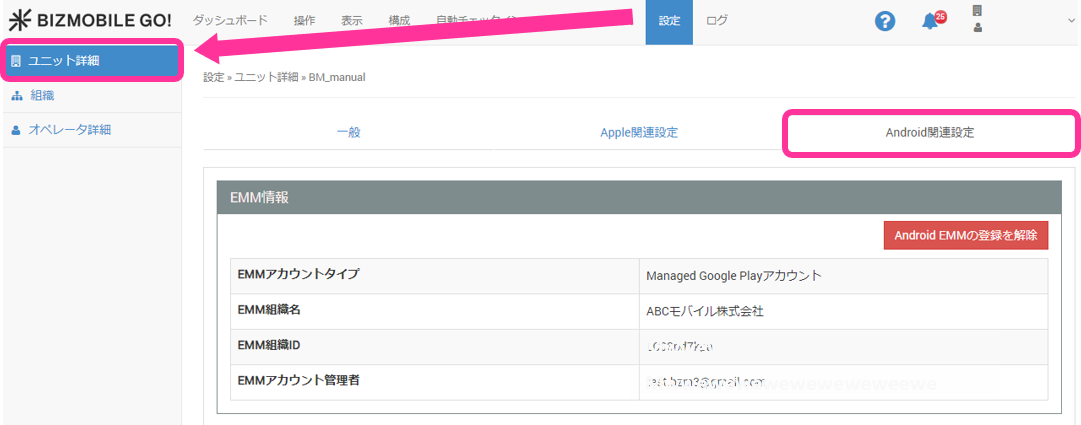Switch to the 一般 tab
Screen dimensions: 1081x425
point(348,133)
